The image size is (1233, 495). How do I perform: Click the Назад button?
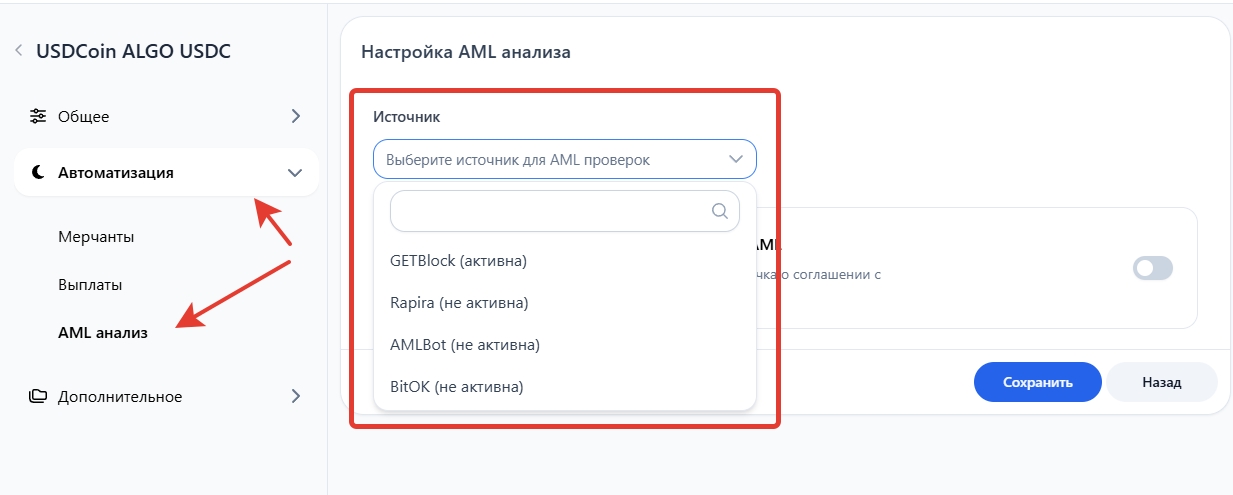[1161, 382]
